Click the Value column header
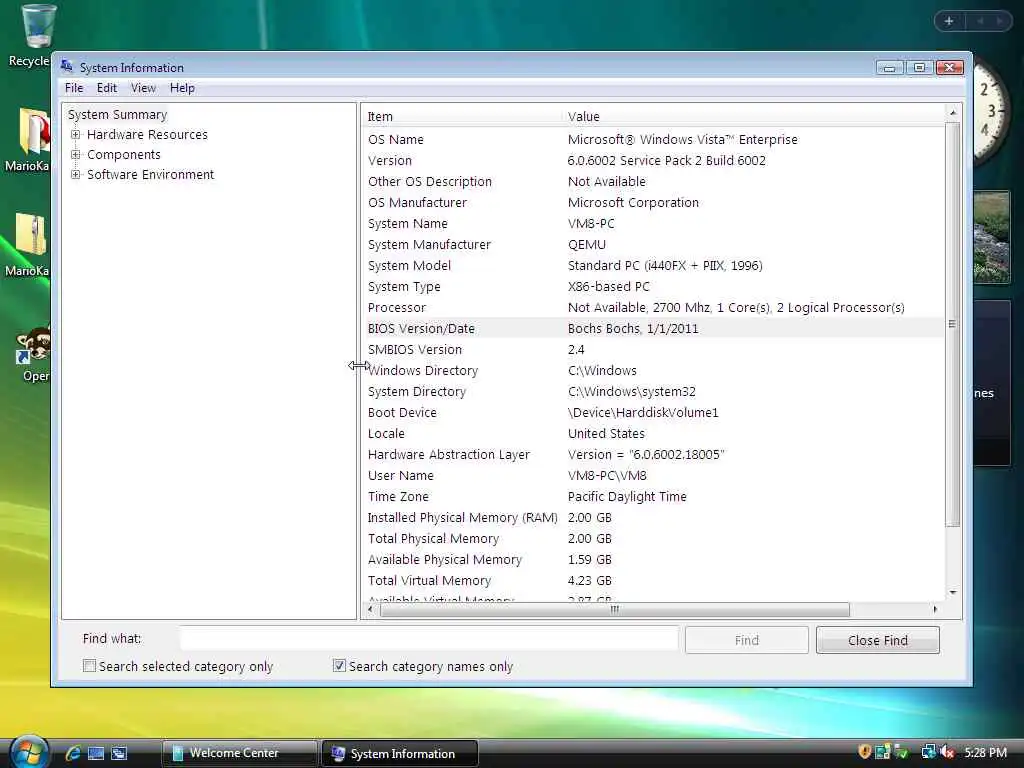The height and width of the screenshot is (768, 1024). 752,116
